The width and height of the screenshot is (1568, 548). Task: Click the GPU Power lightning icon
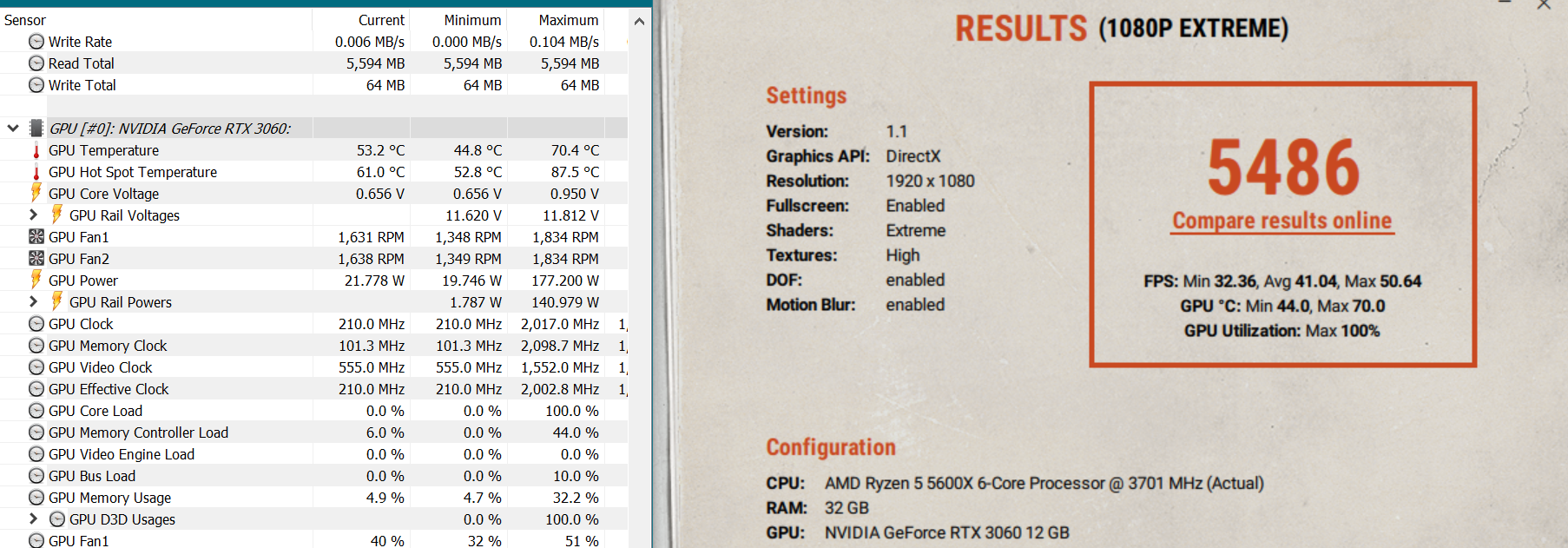(x=36, y=280)
